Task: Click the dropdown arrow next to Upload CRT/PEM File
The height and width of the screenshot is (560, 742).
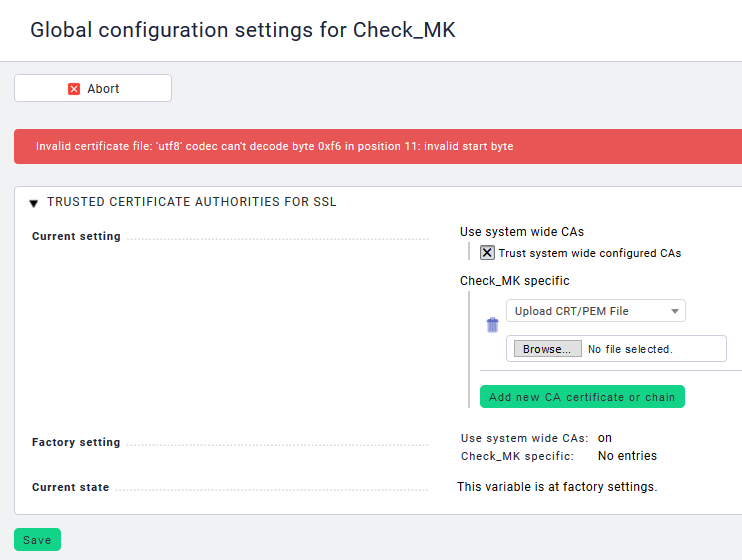Action: pyautogui.click(x=676, y=311)
